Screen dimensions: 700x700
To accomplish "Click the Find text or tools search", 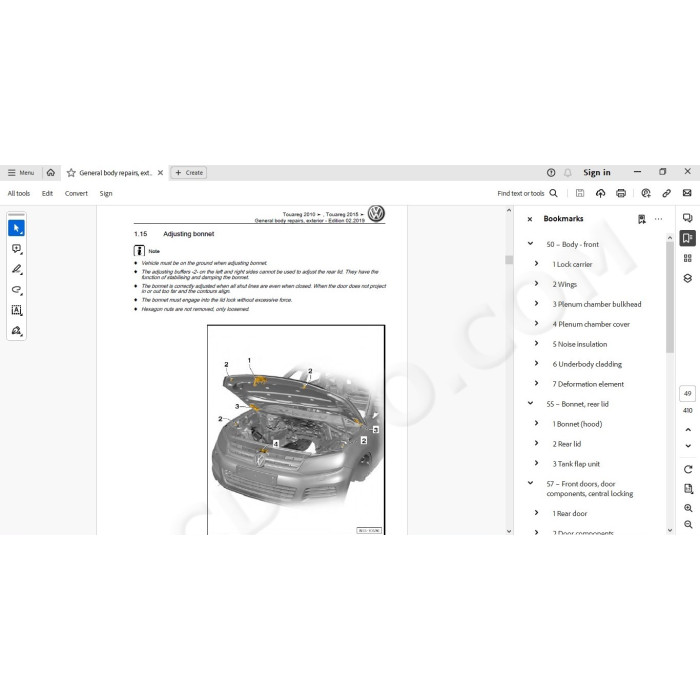I will click(527, 193).
